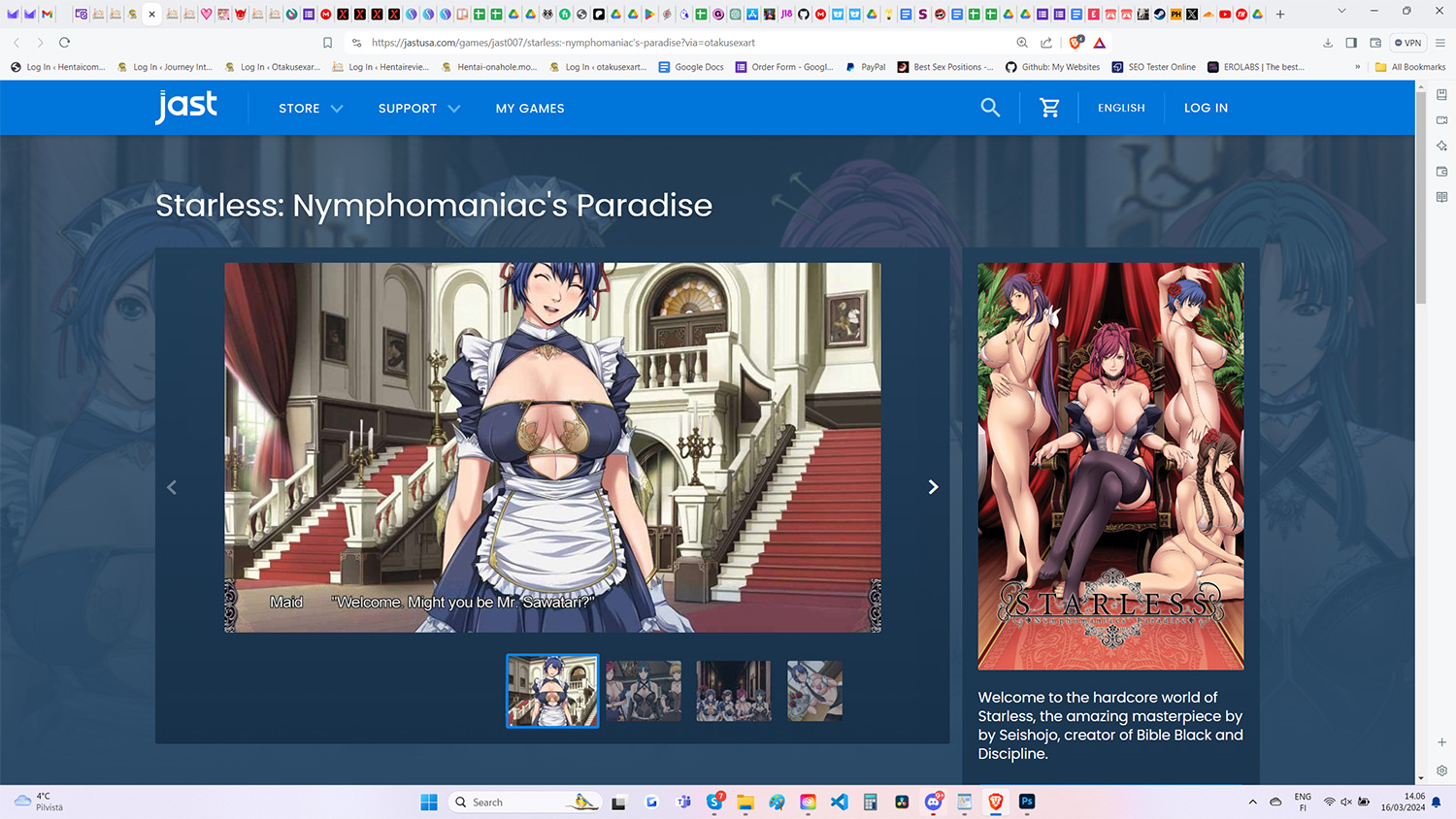Open Photoshop from the Windows taskbar

(1027, 802)
